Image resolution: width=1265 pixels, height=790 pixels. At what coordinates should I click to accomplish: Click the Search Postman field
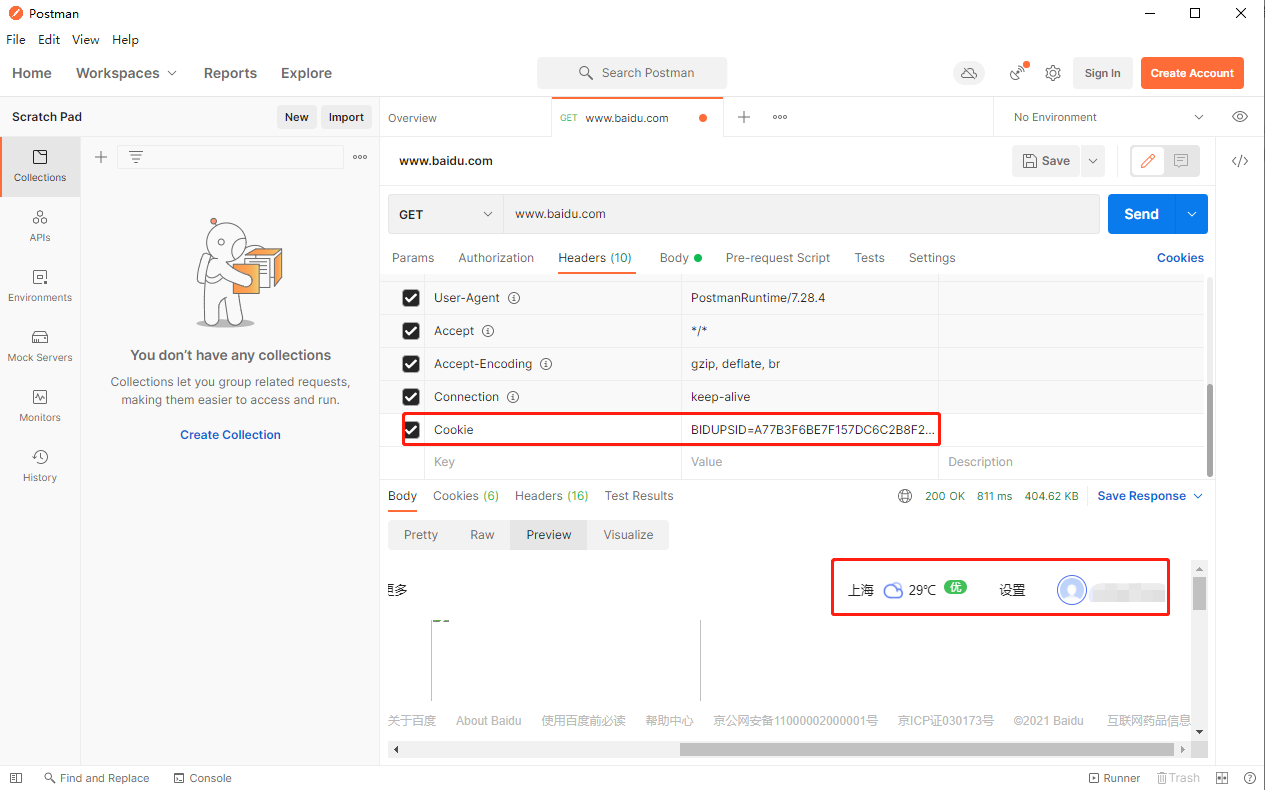point(632,73)
